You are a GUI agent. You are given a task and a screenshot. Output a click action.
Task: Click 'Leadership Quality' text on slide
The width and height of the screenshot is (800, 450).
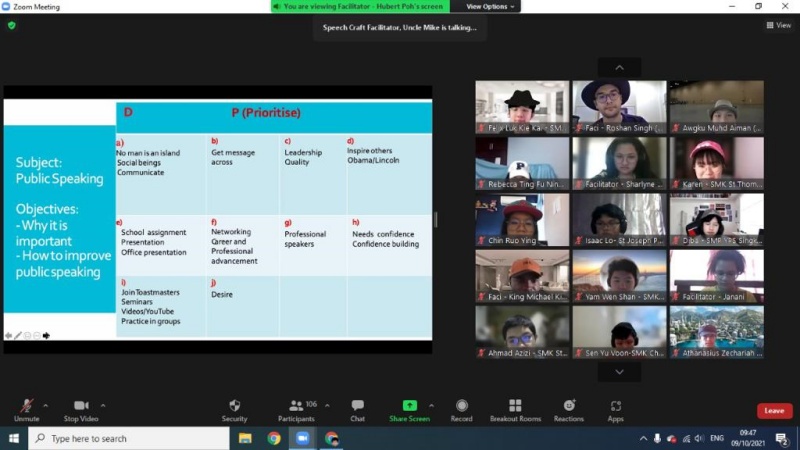pyautogui.click(x=303, y=157)
